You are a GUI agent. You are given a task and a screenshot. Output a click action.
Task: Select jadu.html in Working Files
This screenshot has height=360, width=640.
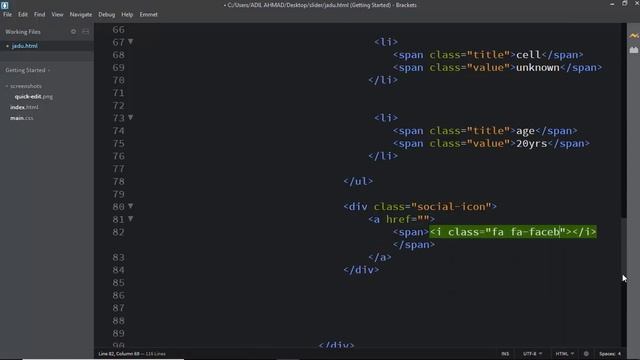tap(24, 46)
